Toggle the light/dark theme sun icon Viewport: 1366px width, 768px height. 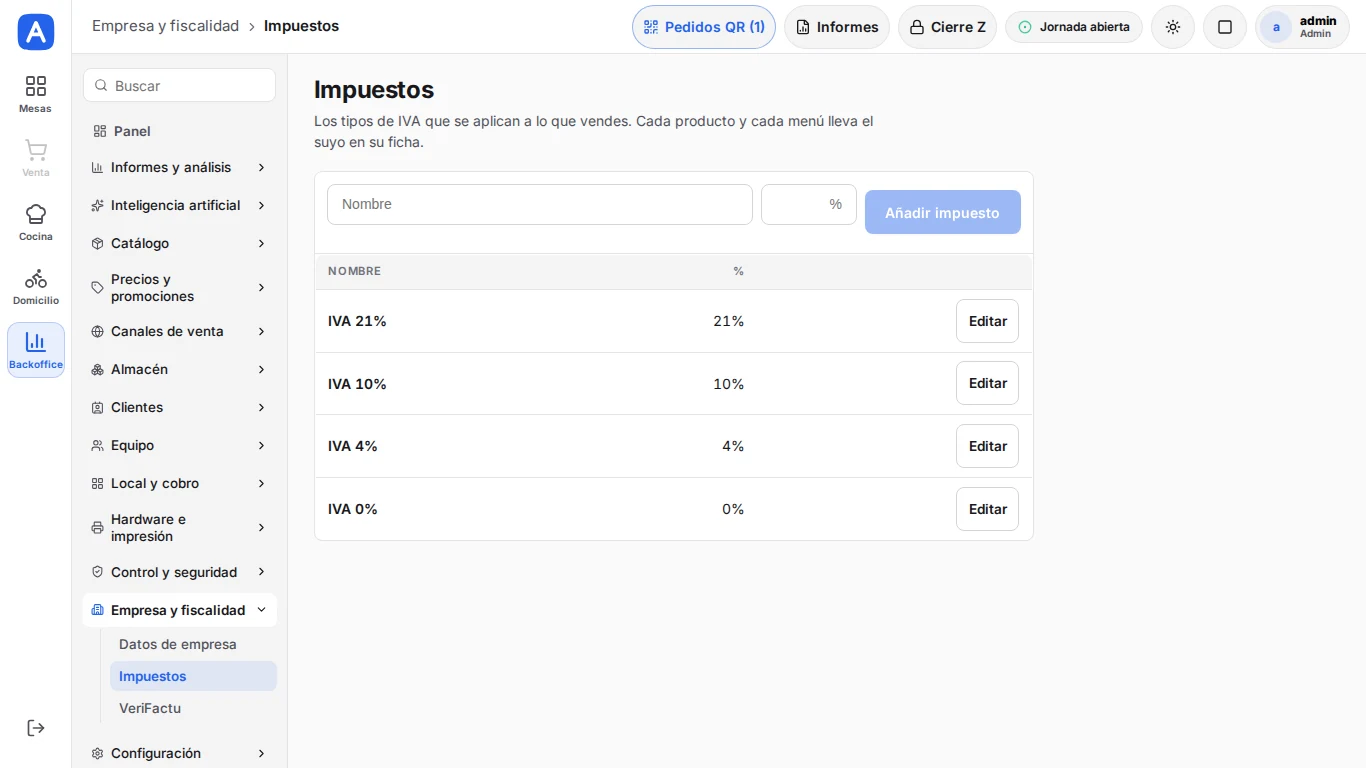coord(1173,27)
